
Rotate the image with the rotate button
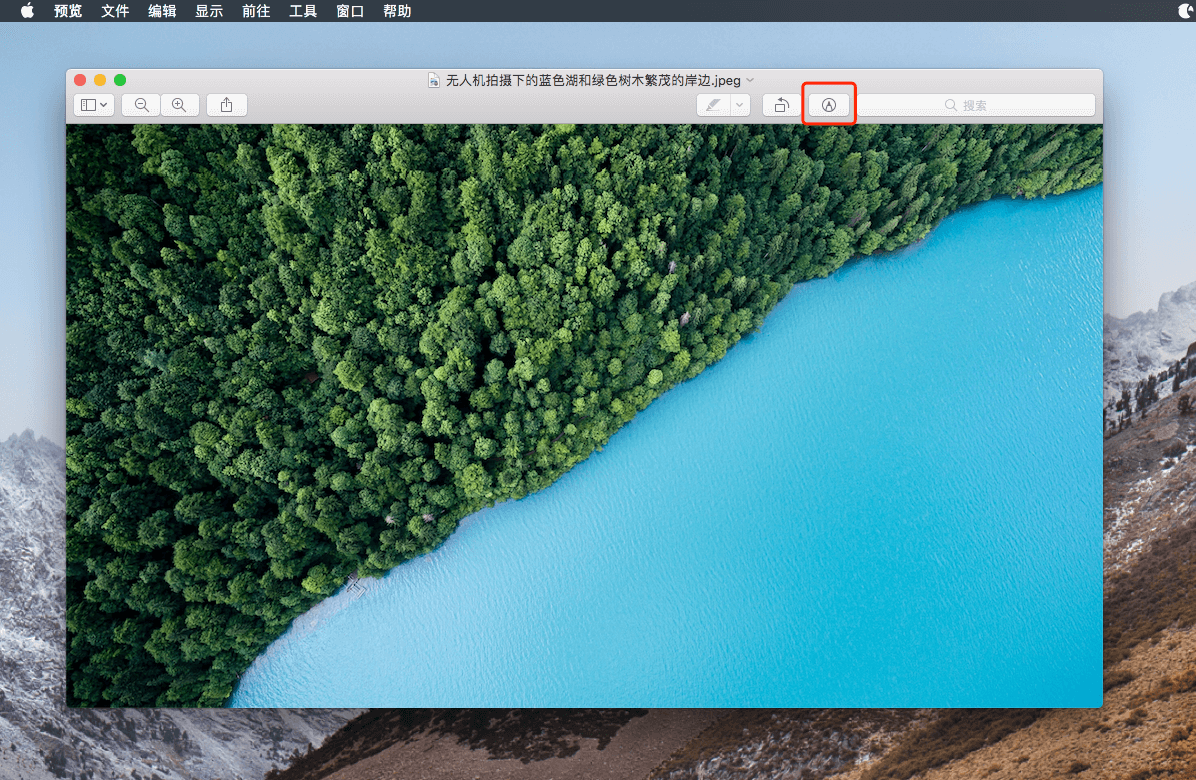click(782, 105)
